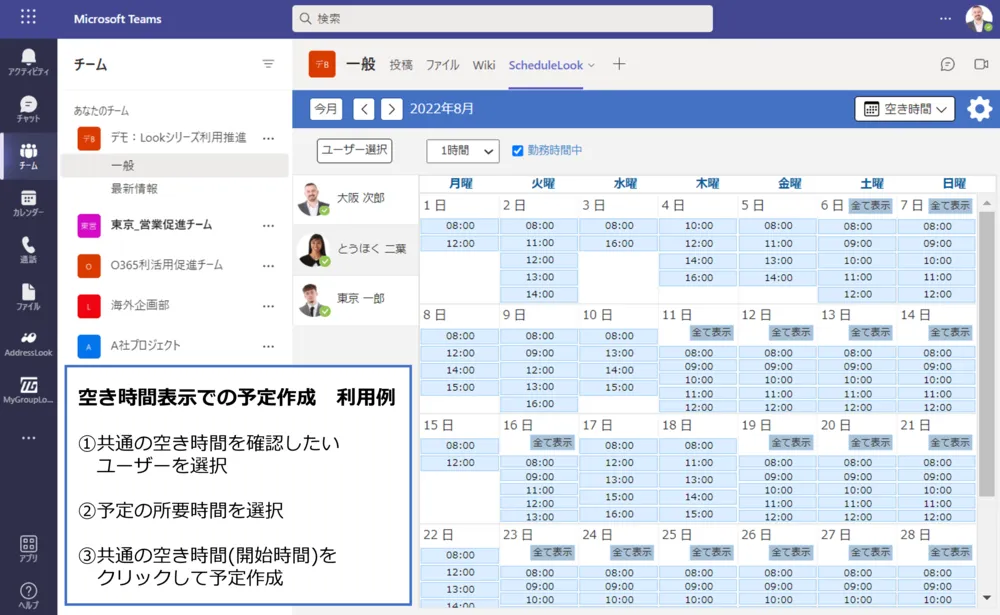Click 全て表示 on day 6
Image resolution: width=1000 pixels, height=615 pixels.
tap(871, 205)
